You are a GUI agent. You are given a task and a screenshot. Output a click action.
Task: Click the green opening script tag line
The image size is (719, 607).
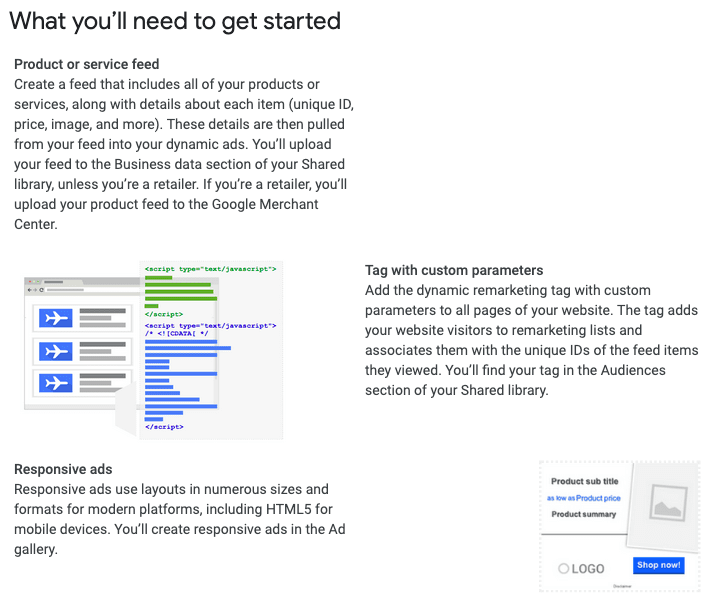pyautogui.click(x=210, y=269)
